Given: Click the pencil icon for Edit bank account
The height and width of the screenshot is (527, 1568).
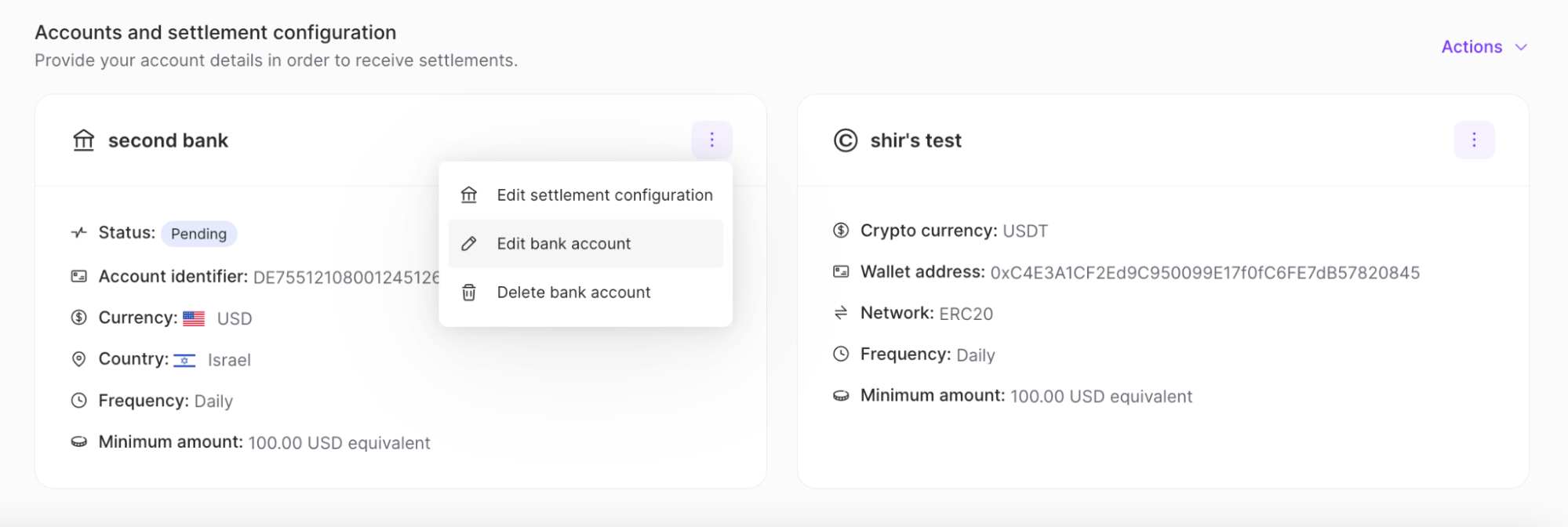Looking at the screenshot, I should 468,243.
